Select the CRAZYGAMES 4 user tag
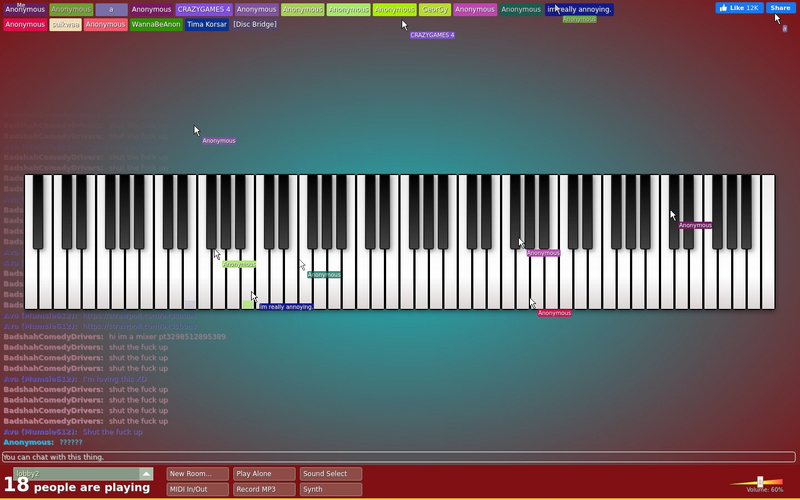The width and height of the screenshot is (800, 500). pos(204,9)
